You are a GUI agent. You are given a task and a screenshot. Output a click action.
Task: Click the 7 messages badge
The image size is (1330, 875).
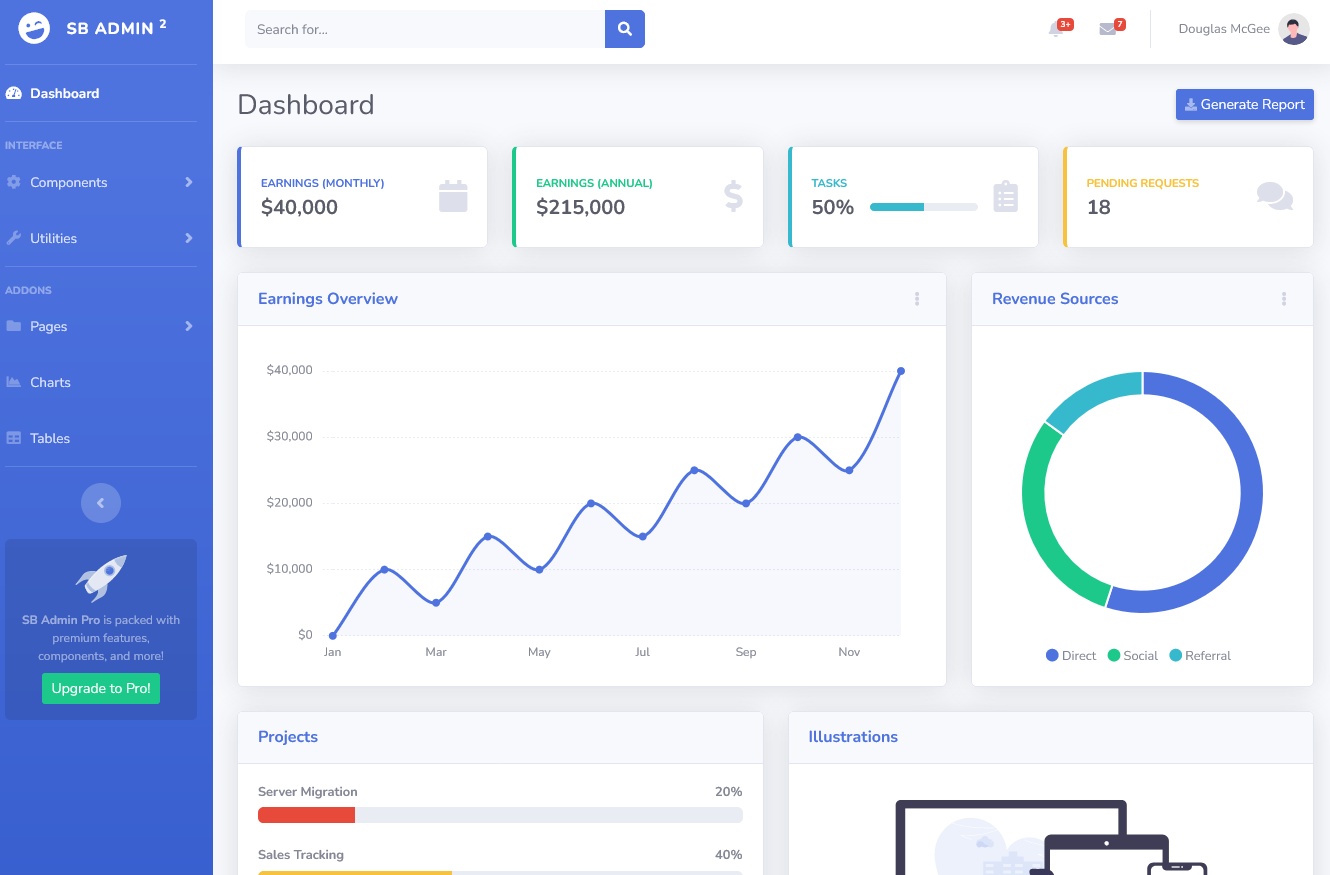click(x=1119, y=24)
